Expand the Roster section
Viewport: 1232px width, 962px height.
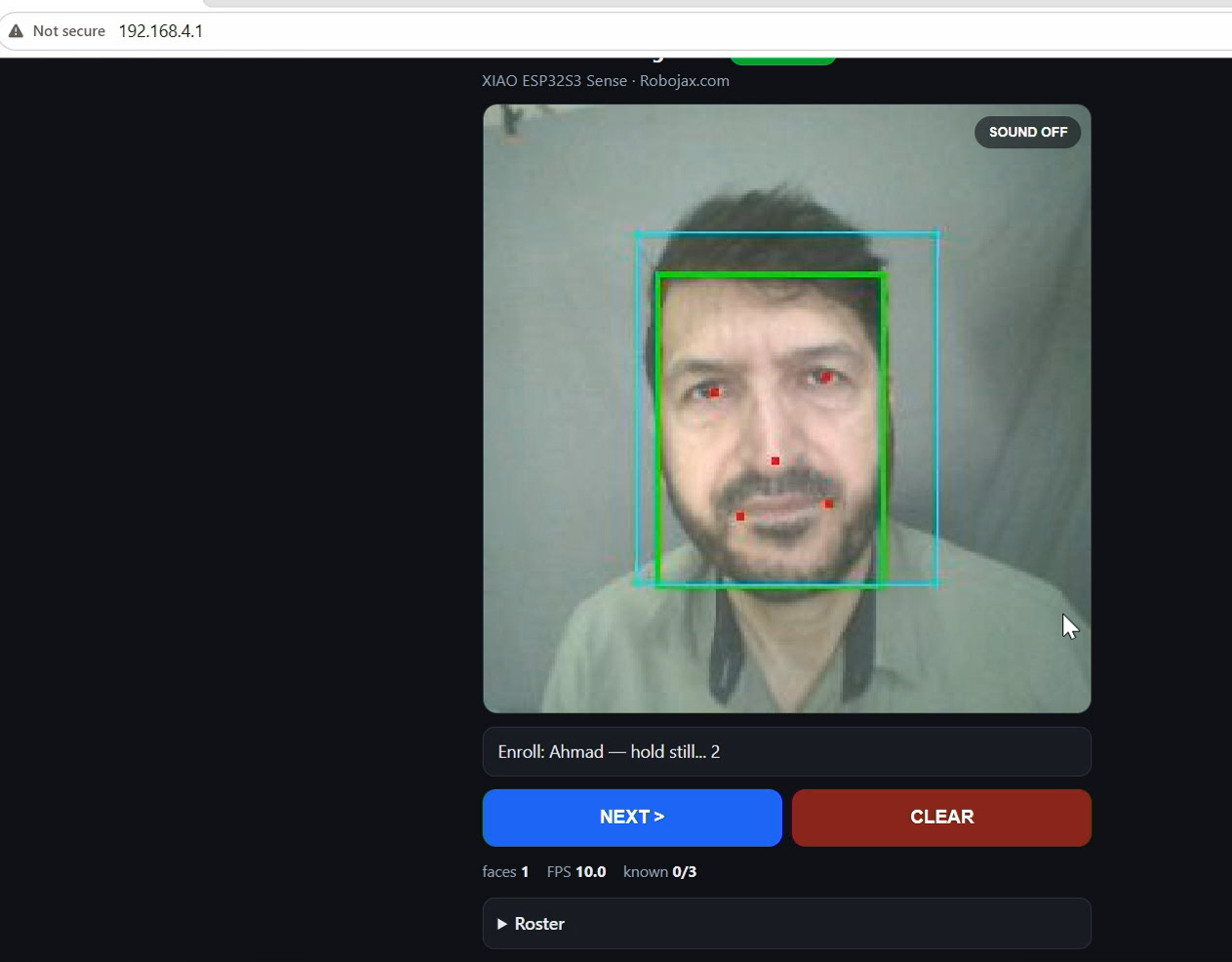[786, 924]
